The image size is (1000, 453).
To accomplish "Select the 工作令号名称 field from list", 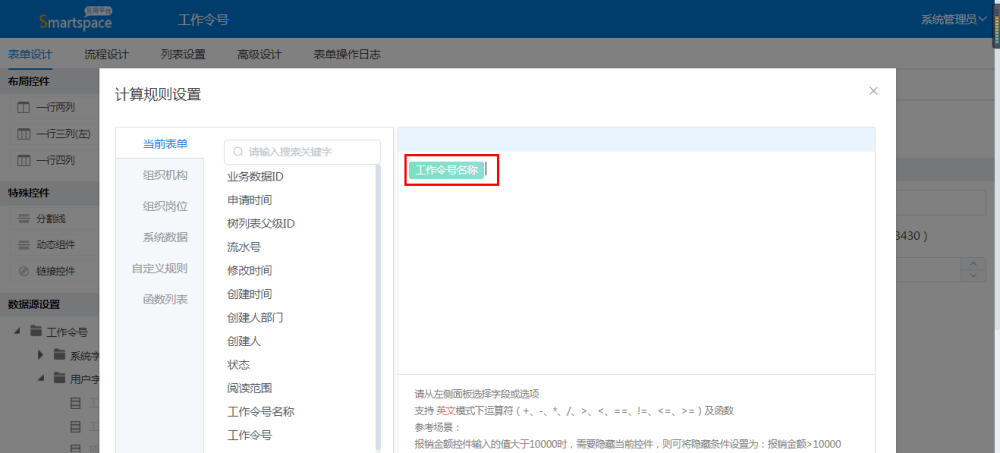I will coord(260,411).
